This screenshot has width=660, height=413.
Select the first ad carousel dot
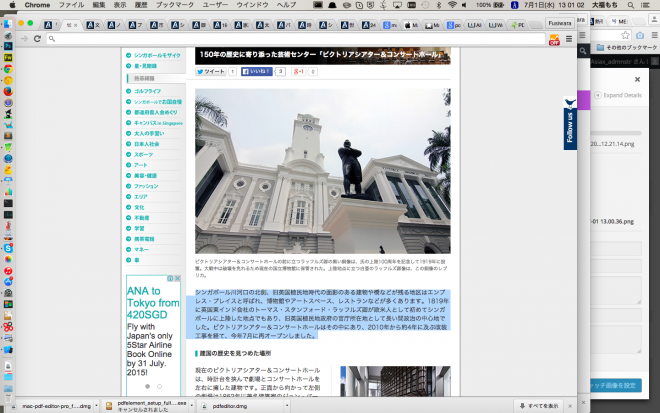coord(147,386)
